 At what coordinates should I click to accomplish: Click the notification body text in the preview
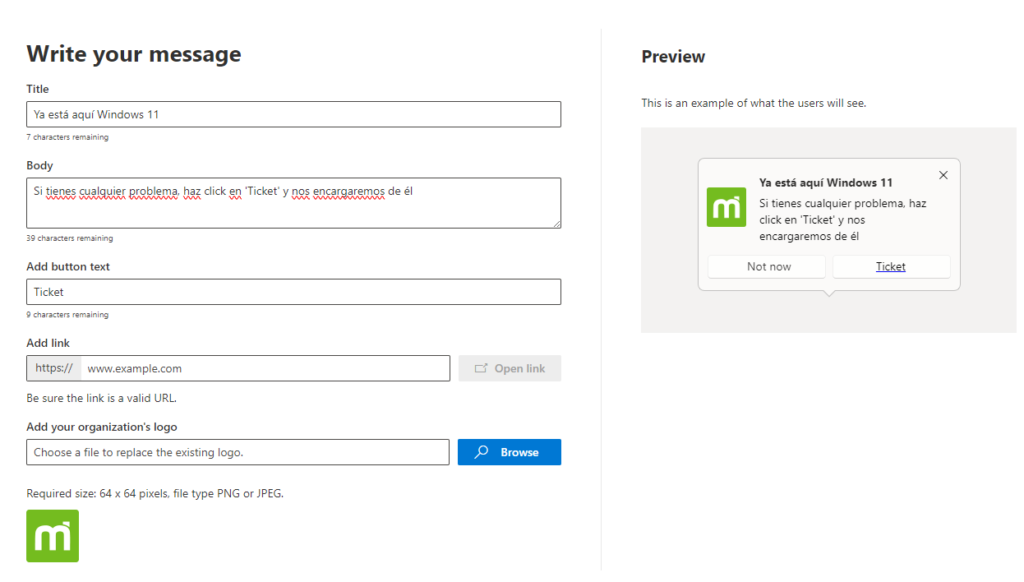coord(842,220)
